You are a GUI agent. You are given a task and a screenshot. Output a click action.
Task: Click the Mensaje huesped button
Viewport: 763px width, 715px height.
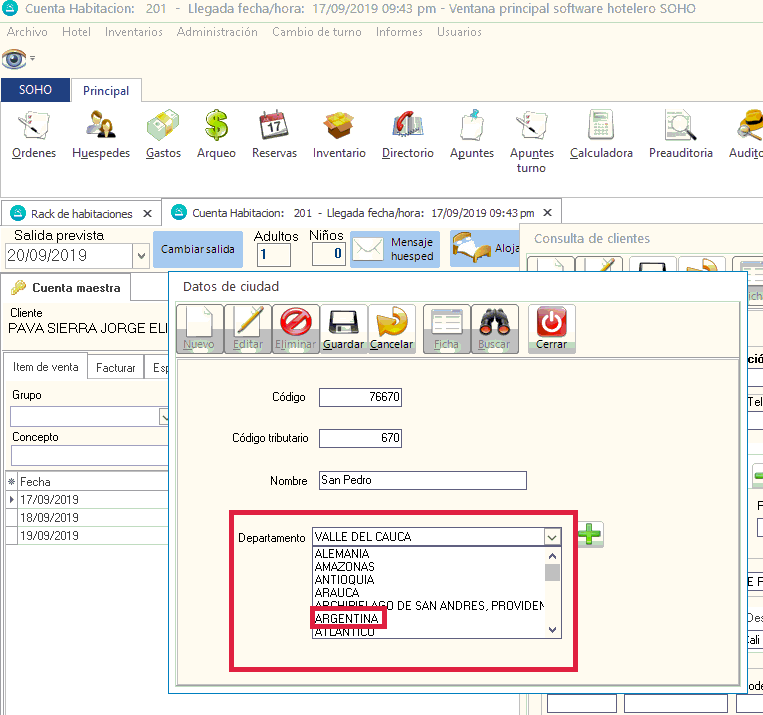(395, 249)
